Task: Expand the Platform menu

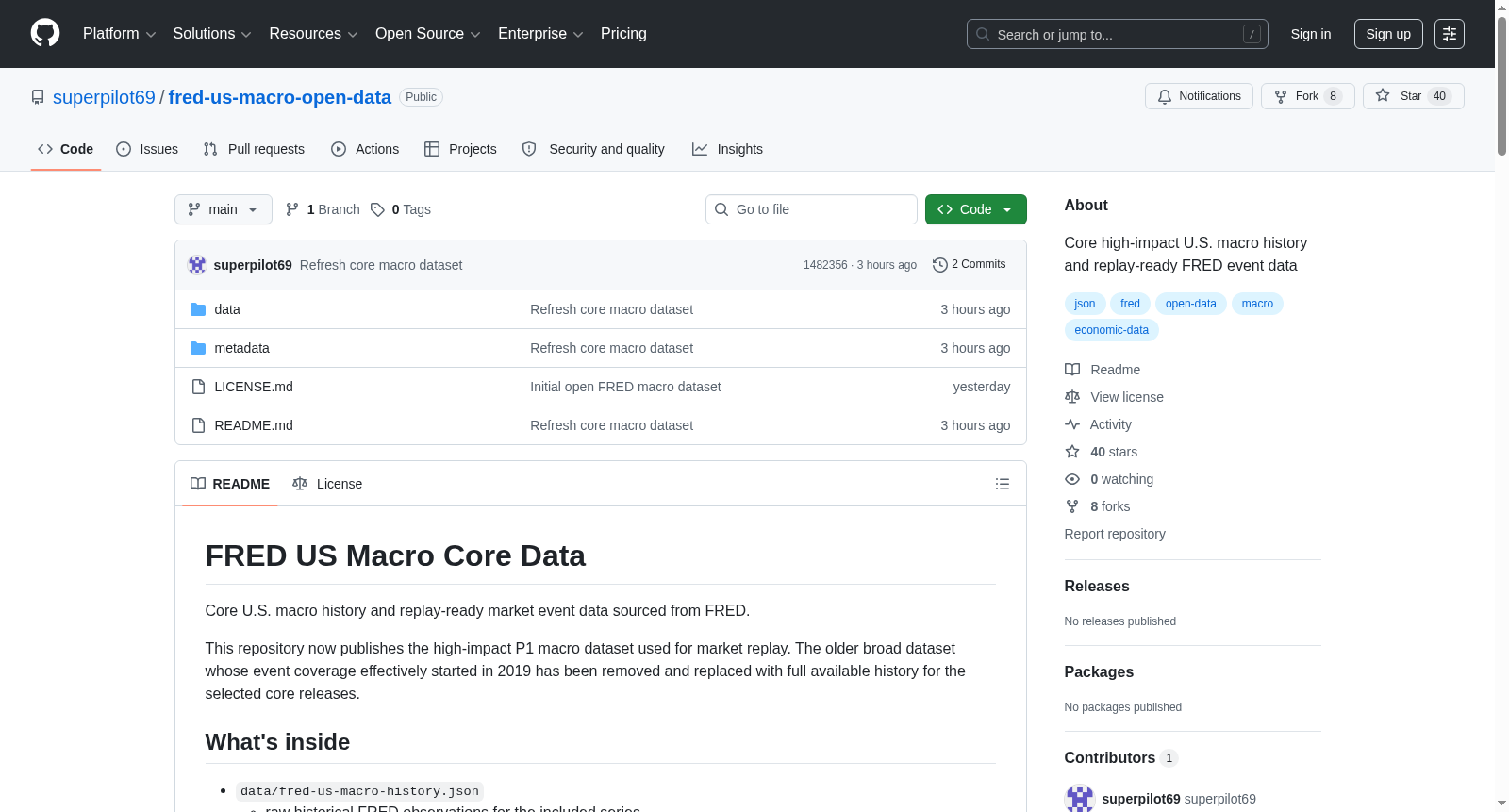Action: 120,34
